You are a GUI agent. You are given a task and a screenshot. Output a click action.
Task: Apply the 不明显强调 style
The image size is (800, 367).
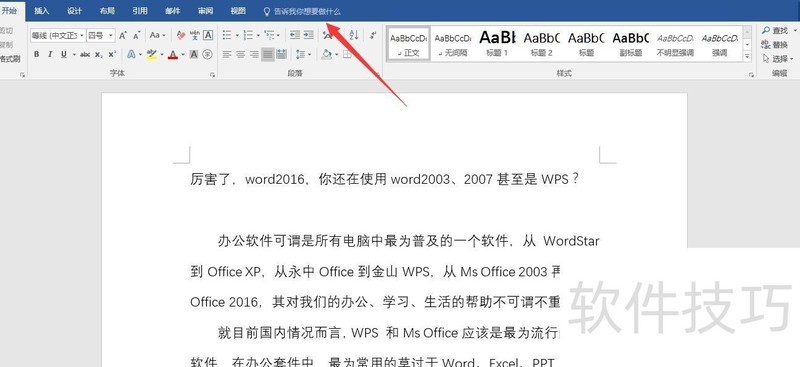click(x=675, y=43)
